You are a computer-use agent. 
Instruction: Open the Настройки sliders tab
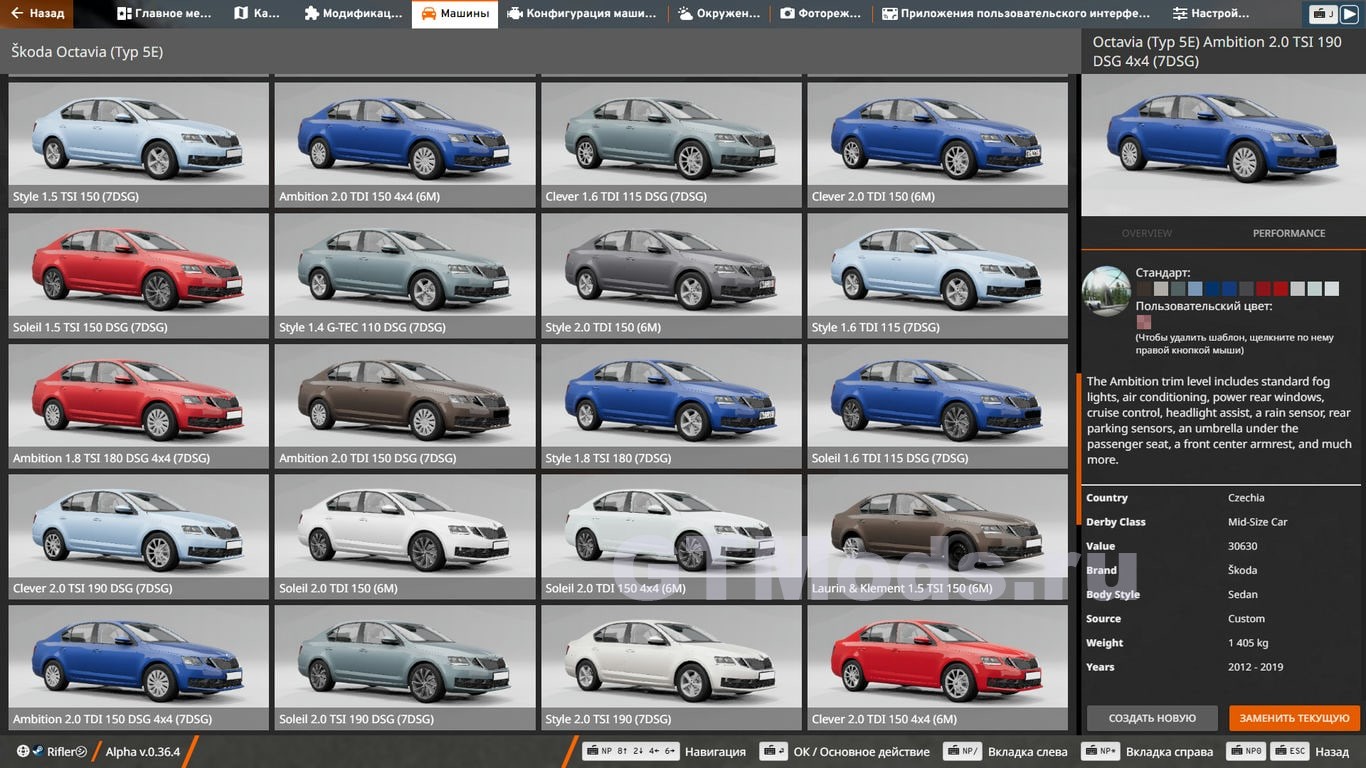[1211, 14]
